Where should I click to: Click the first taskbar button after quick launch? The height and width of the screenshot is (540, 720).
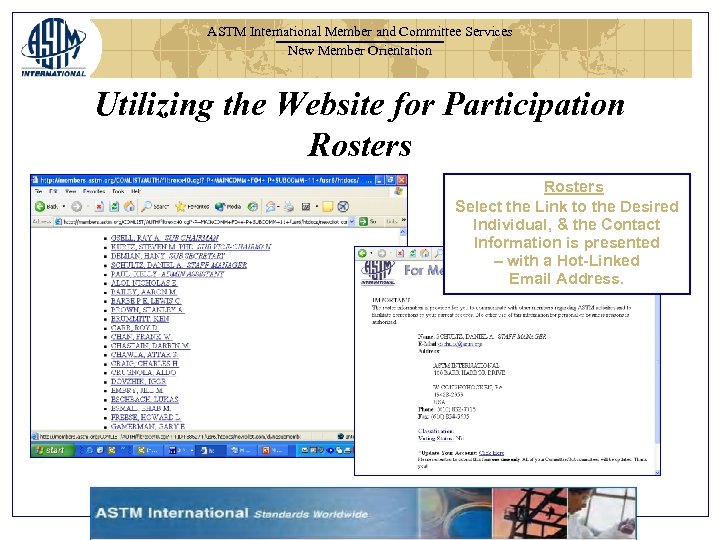pyautogui.click(x=147, y=450)
